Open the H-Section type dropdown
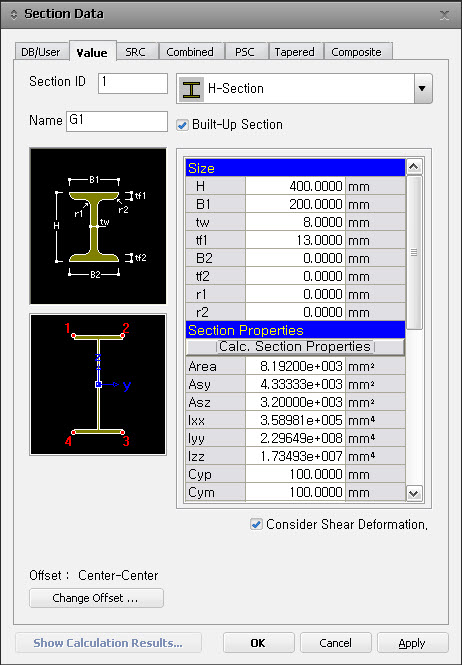The height and width of the screenshot is (665, 462). (422, 89)
